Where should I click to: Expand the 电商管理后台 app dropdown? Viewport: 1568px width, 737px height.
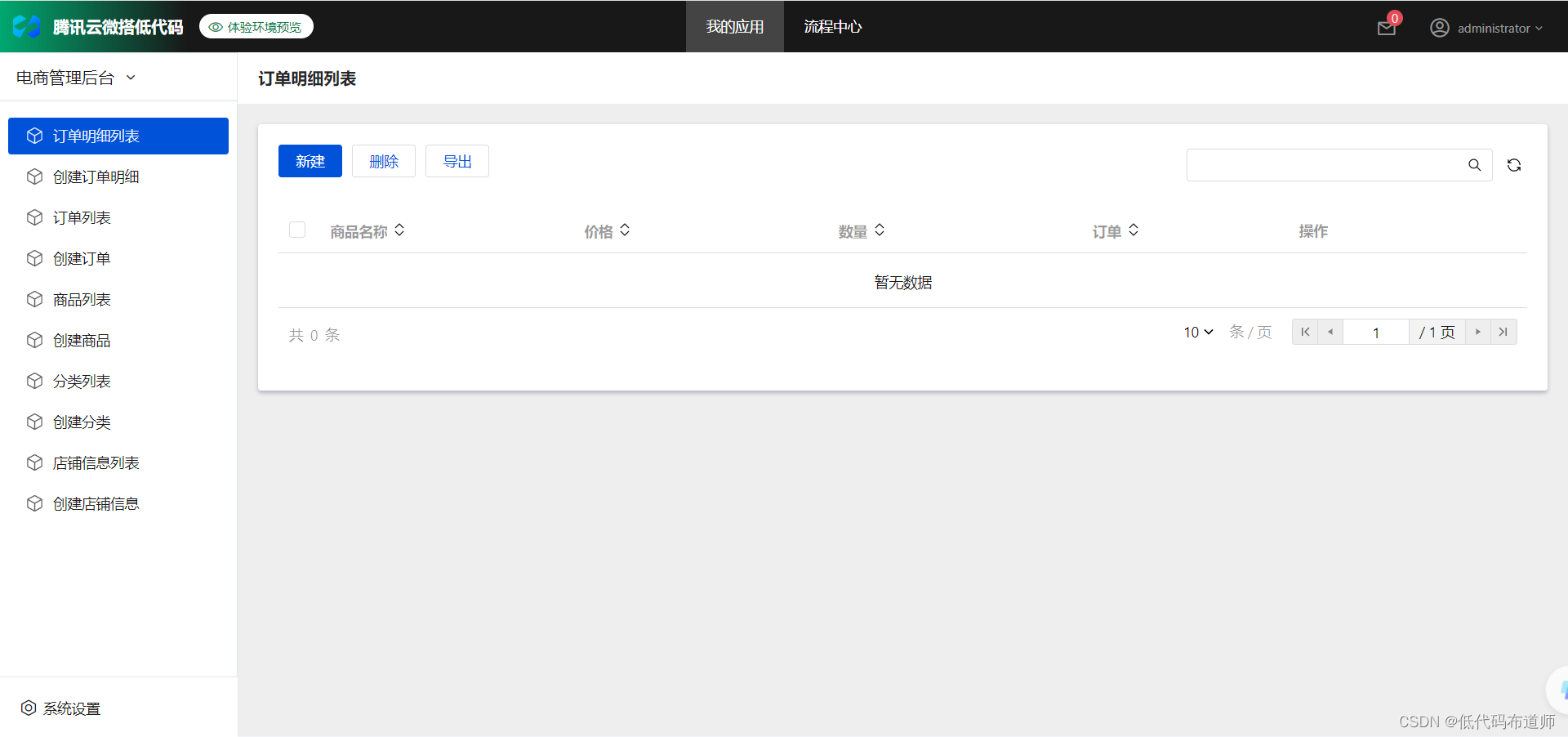pos(131,78)
